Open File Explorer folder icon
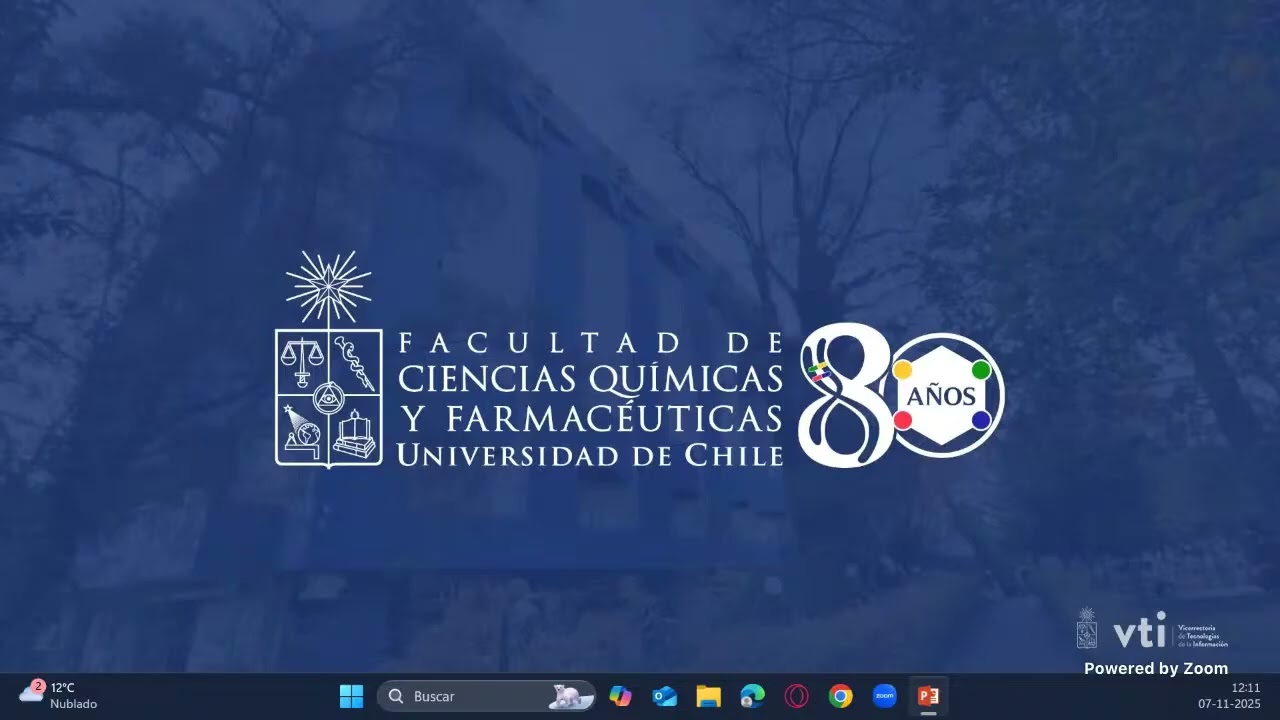Image resolution: width=1280 pixels, height=720 pixels. click(x=709, y=696)
